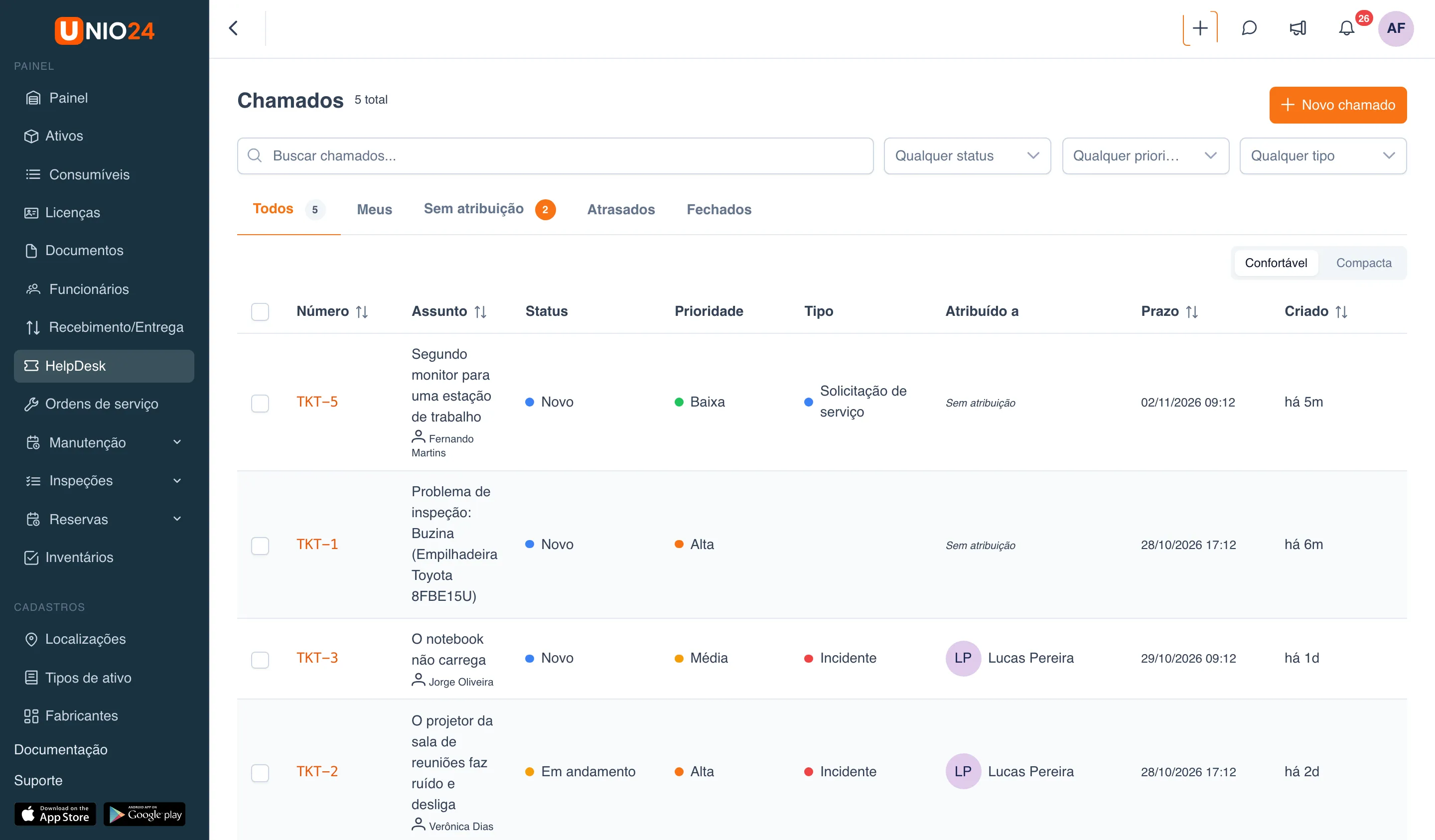
Task: Check the checkbox for TKT-5 row
Action: click(260, 403)
